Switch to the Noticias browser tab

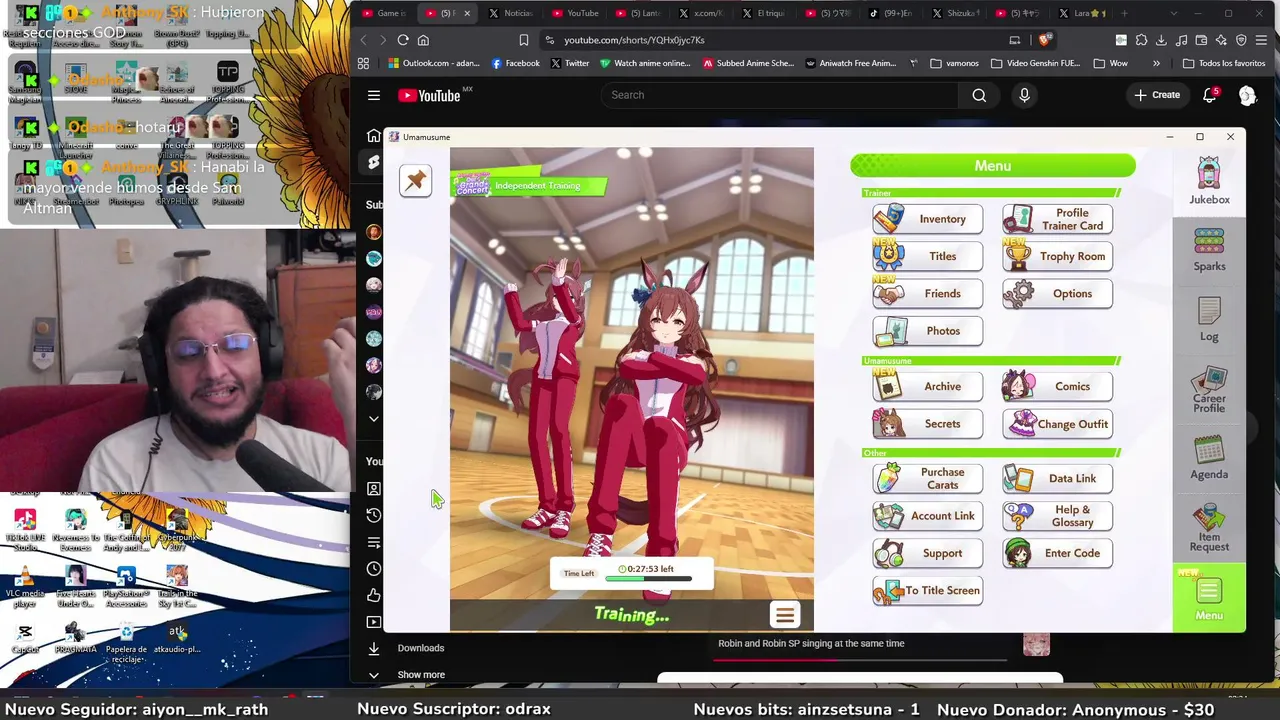pos(511,14)
